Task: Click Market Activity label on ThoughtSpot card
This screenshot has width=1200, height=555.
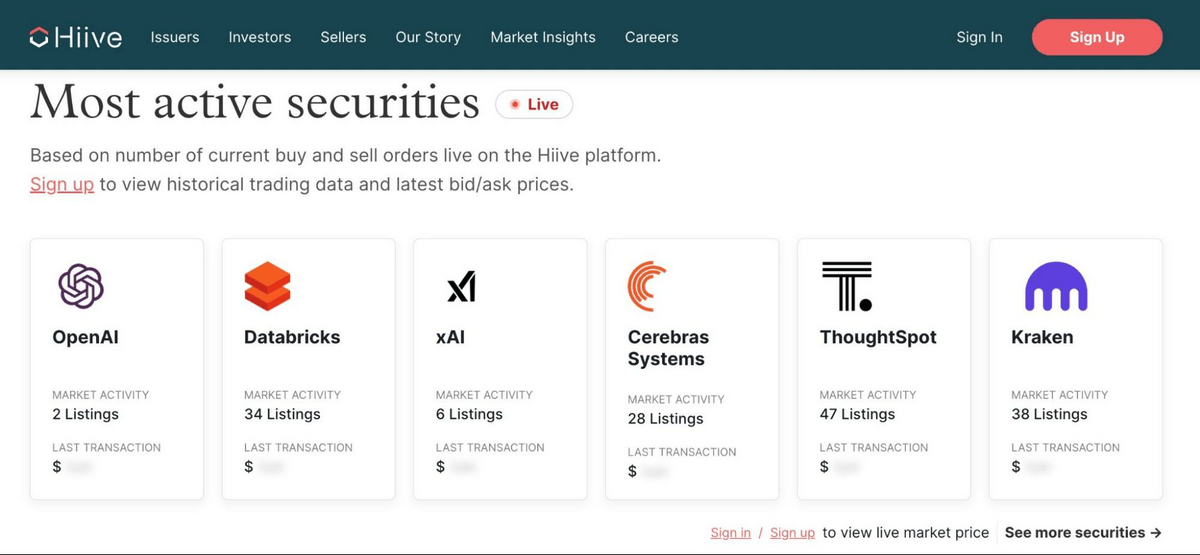Action: click(868, 395)
